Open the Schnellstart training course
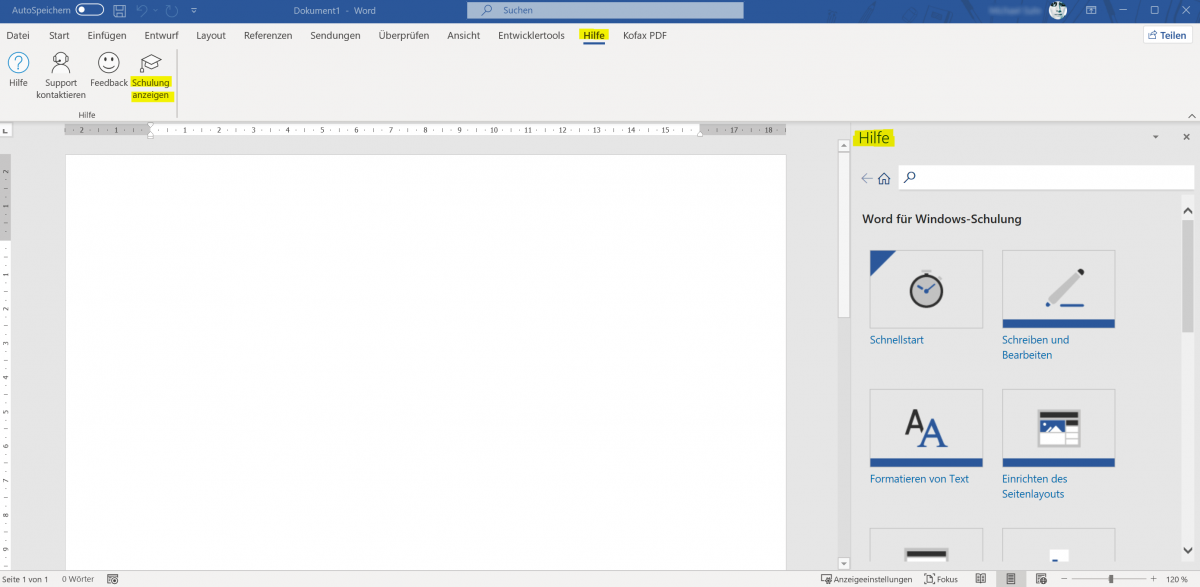 tap(925, 289)
